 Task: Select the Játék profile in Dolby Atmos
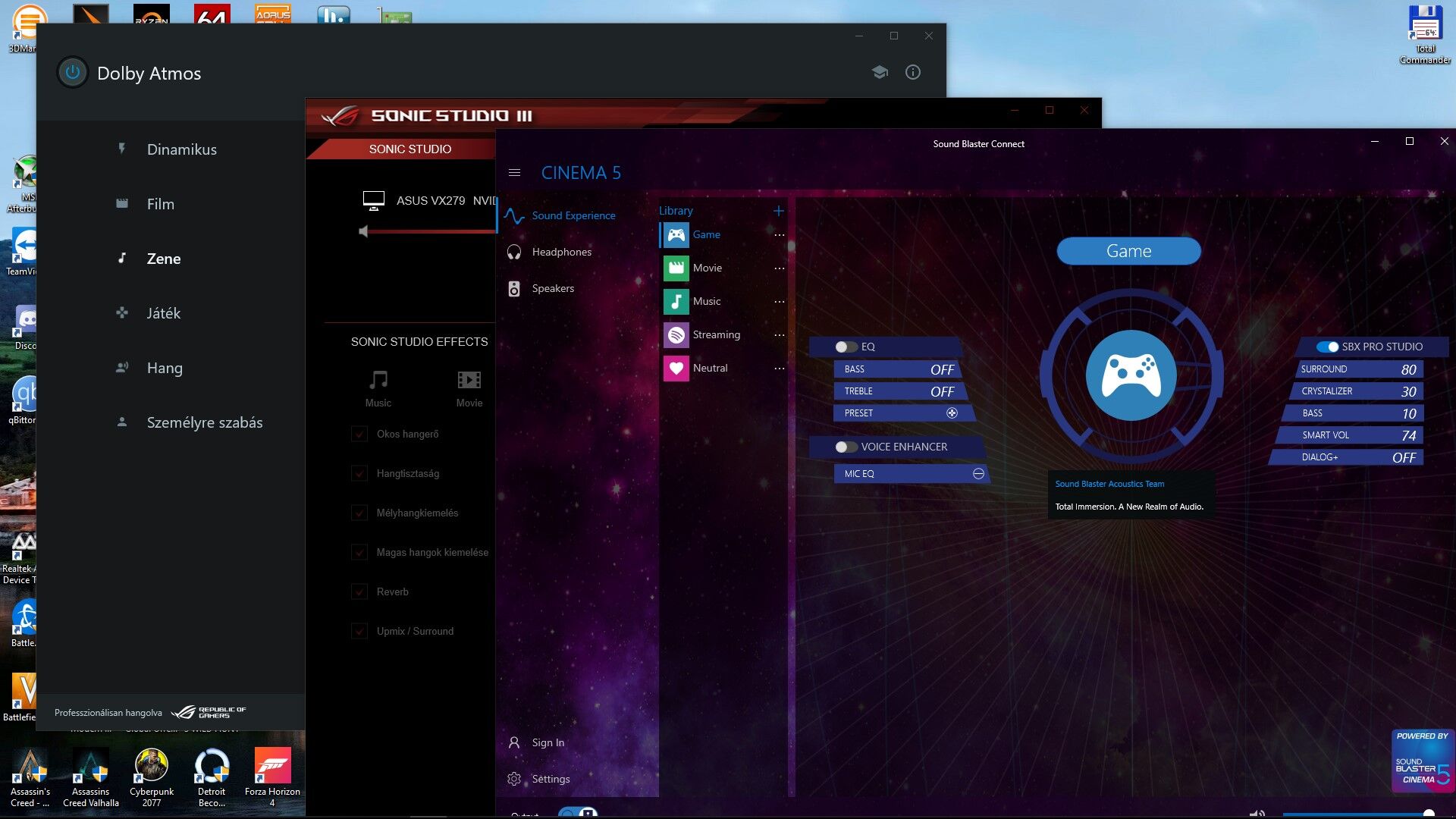click(163, 313)
